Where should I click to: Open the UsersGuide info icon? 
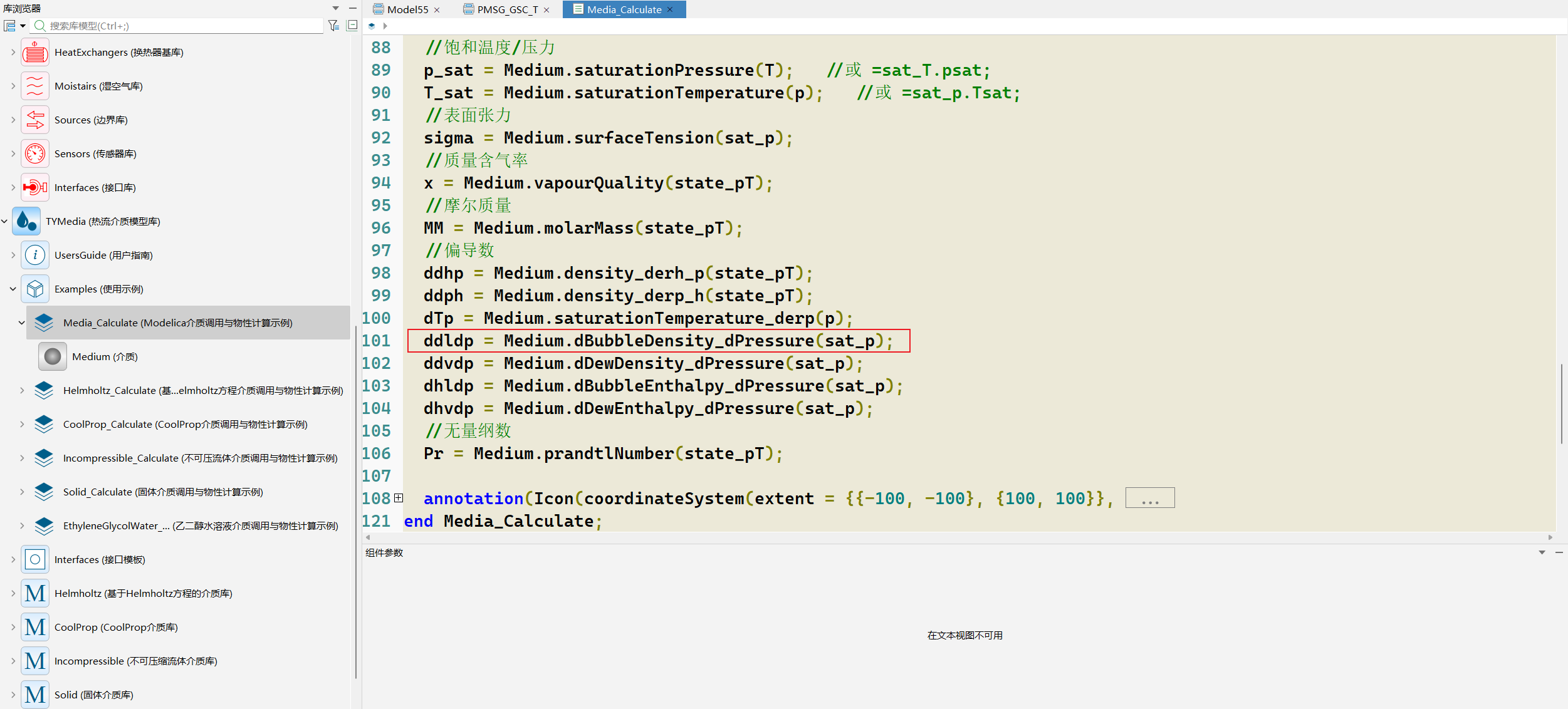pyautogui.click(x=35, y=256)
